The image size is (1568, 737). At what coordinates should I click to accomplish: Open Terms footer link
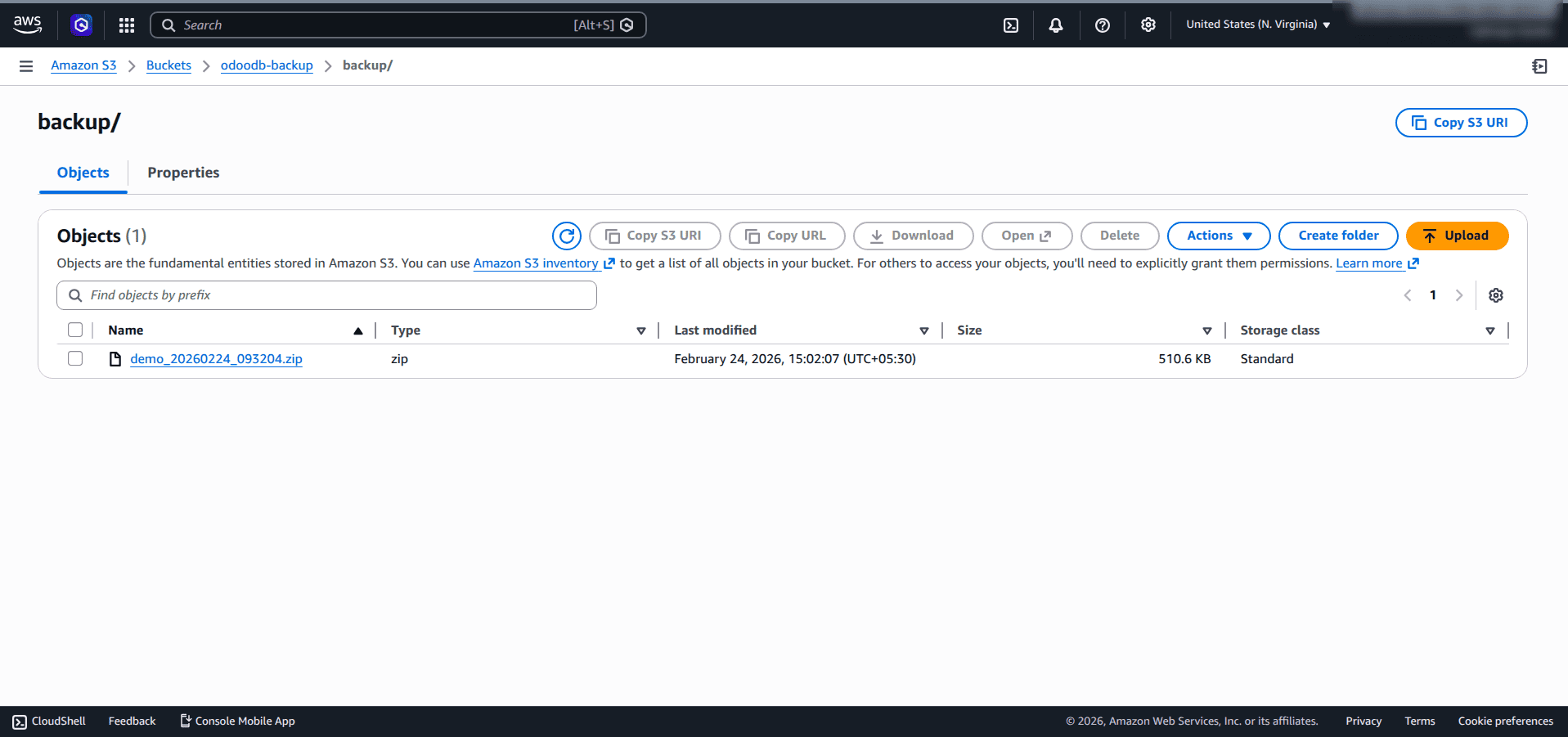[x=1420, y=721]
